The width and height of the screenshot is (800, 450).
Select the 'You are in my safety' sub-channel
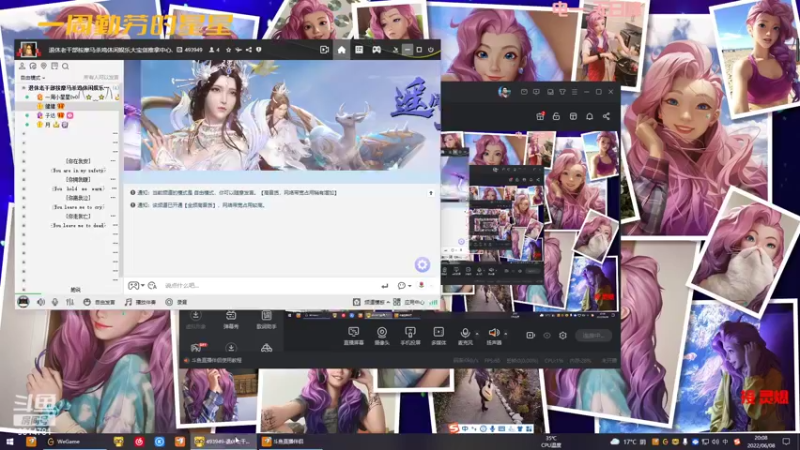78,170
